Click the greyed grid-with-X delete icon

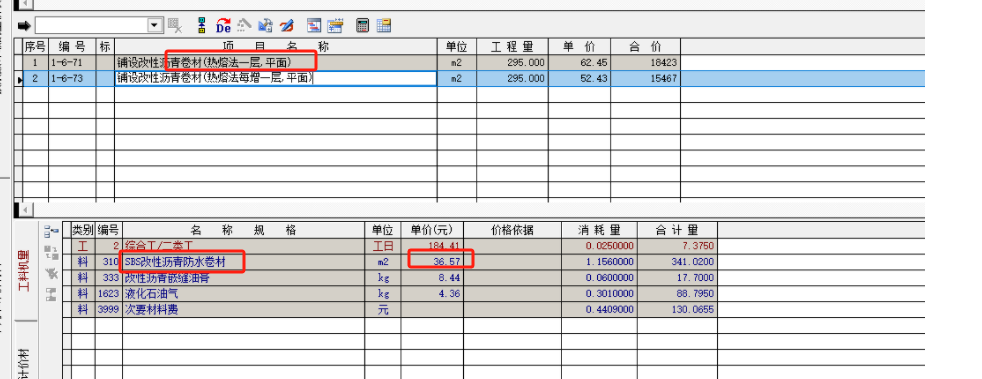pyautogui.click(x=175, y=26)
